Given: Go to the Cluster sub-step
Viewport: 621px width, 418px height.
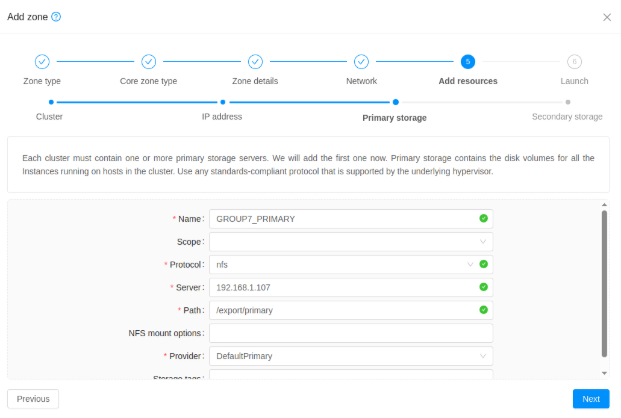Looking at the screenshot, I should click(x=51, y=102).
